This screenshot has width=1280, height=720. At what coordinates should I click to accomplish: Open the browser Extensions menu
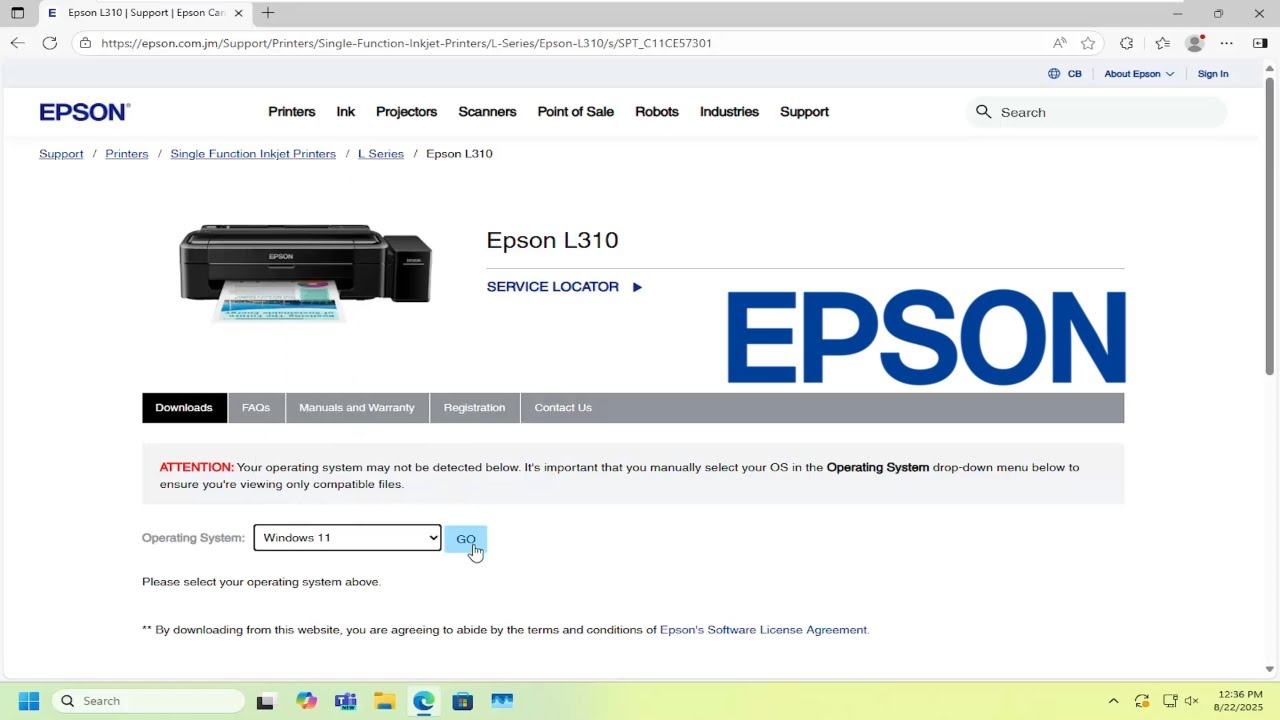click(1127, 43)
